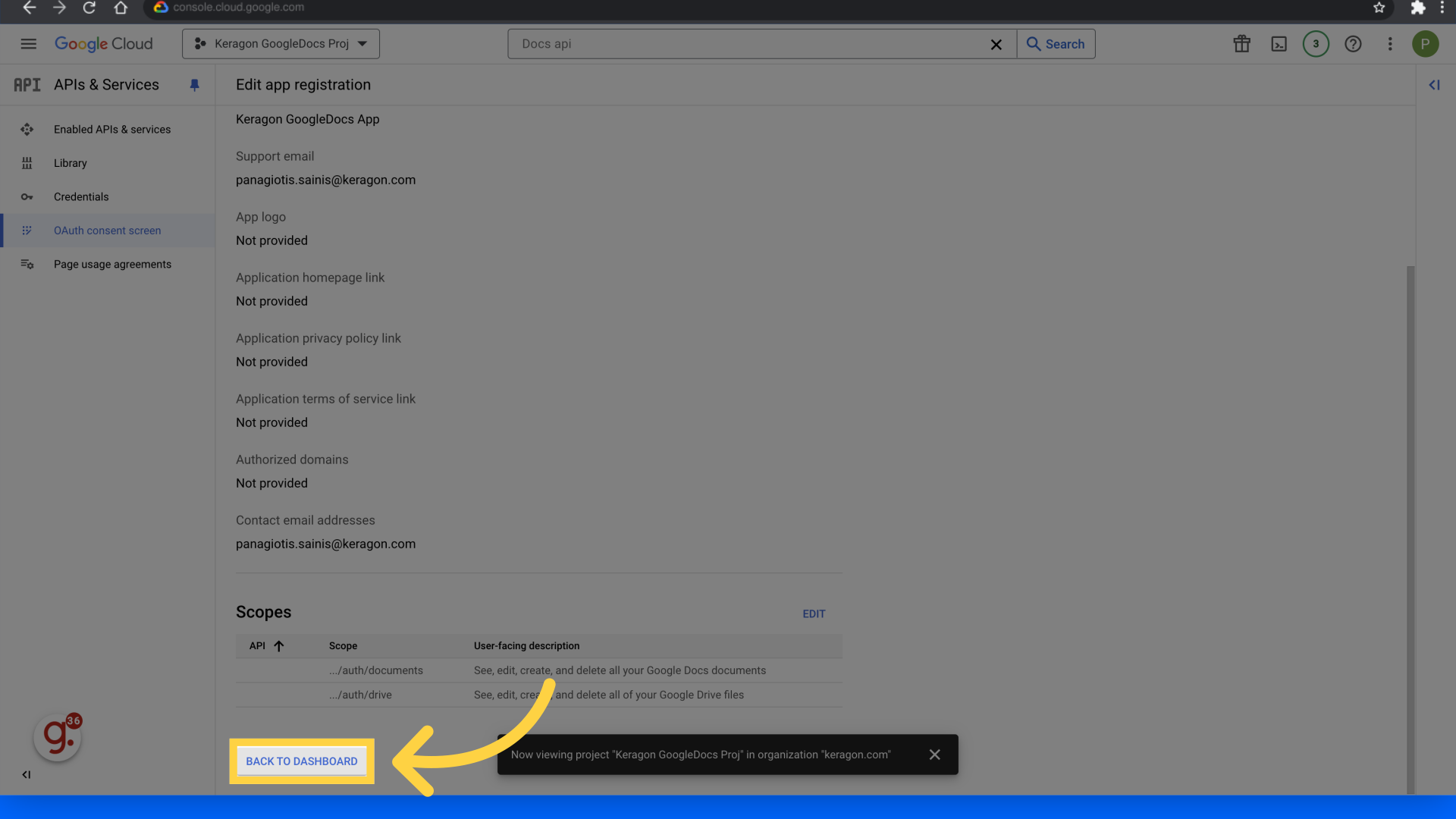
Task: Open browser home page
Action: coord(121,8)
